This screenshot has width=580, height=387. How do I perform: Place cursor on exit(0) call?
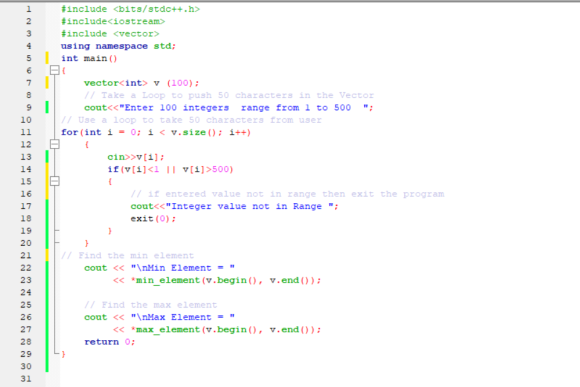pos(153,218)
